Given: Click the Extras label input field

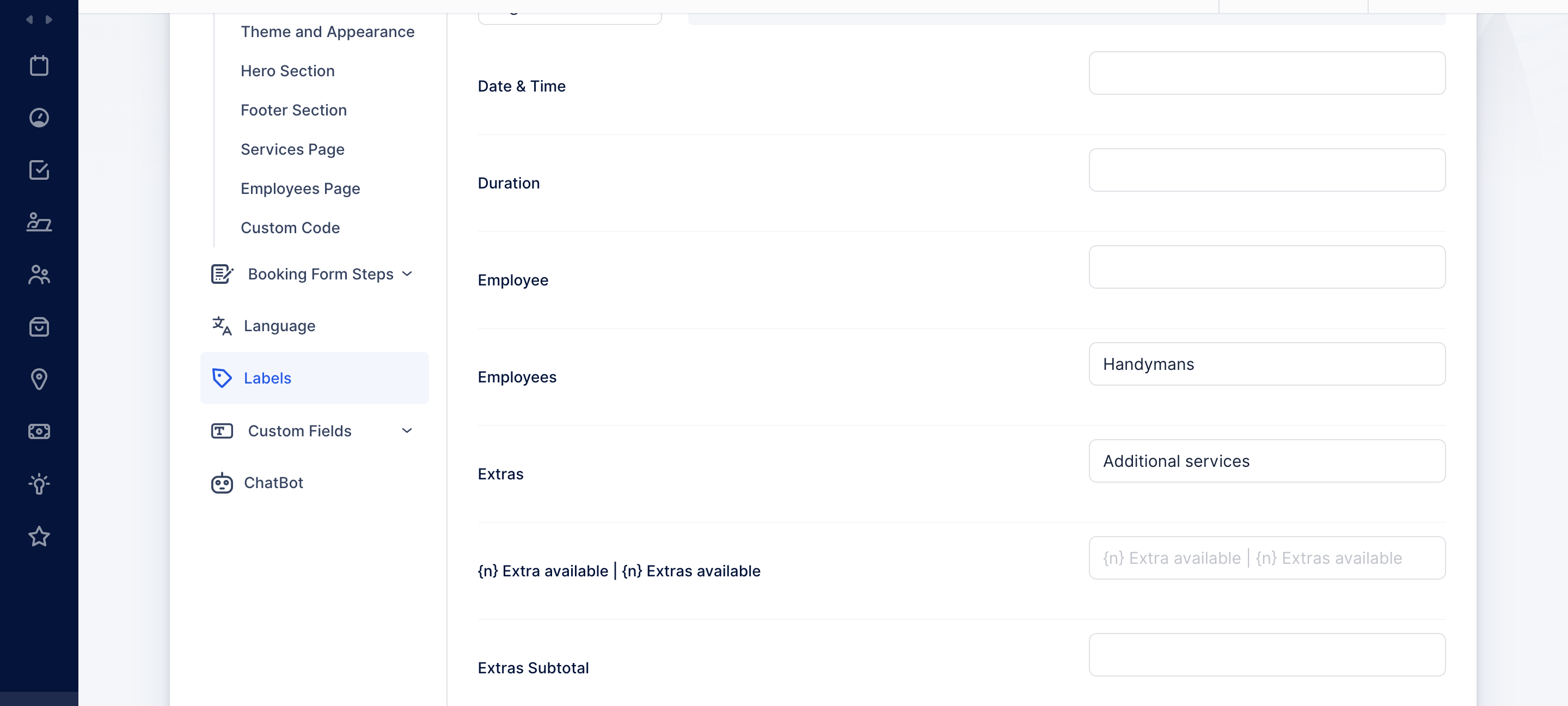Looking at the screenshot, I should (1267, 460).
